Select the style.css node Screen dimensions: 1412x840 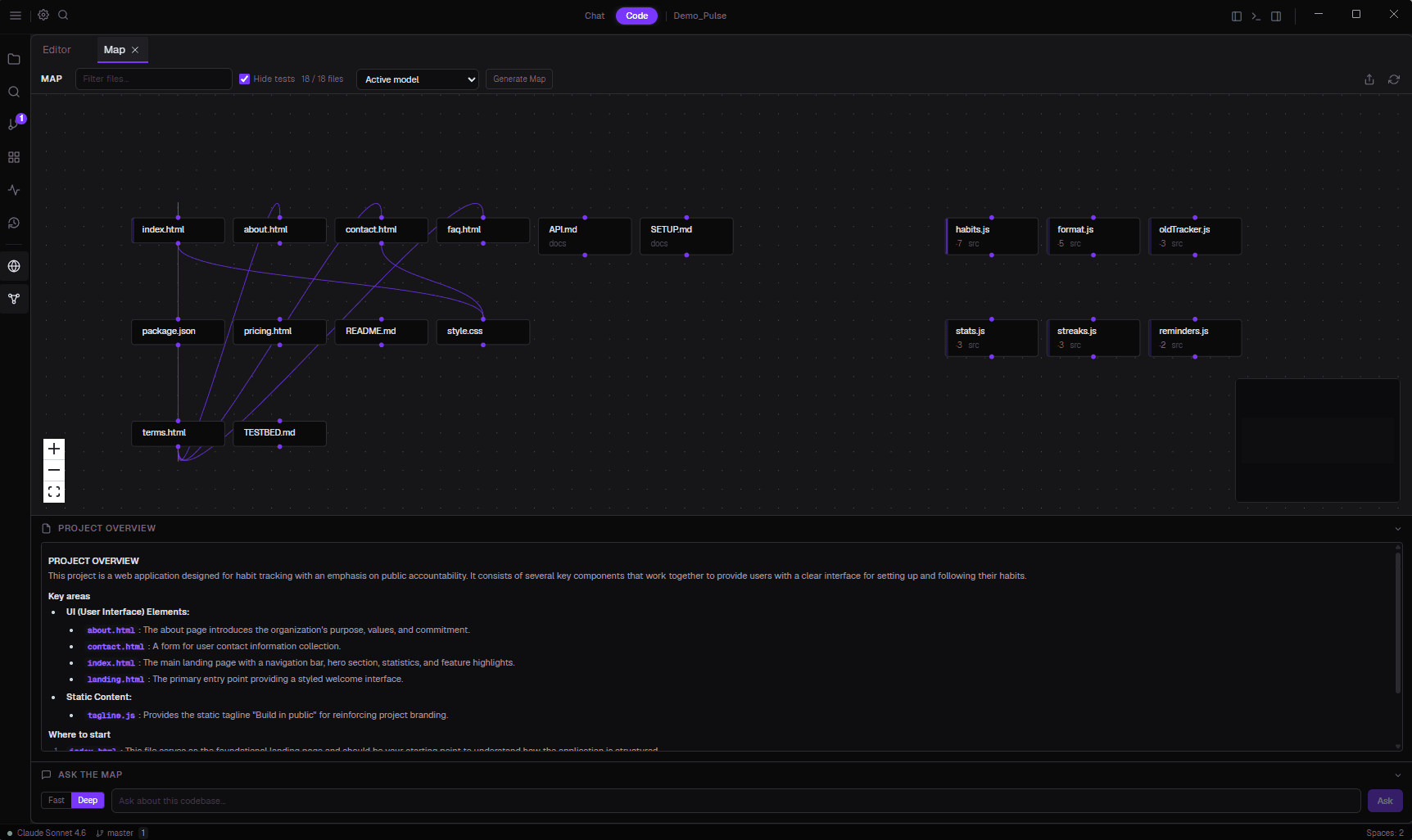pyautogui.click(x=482, y=332)
